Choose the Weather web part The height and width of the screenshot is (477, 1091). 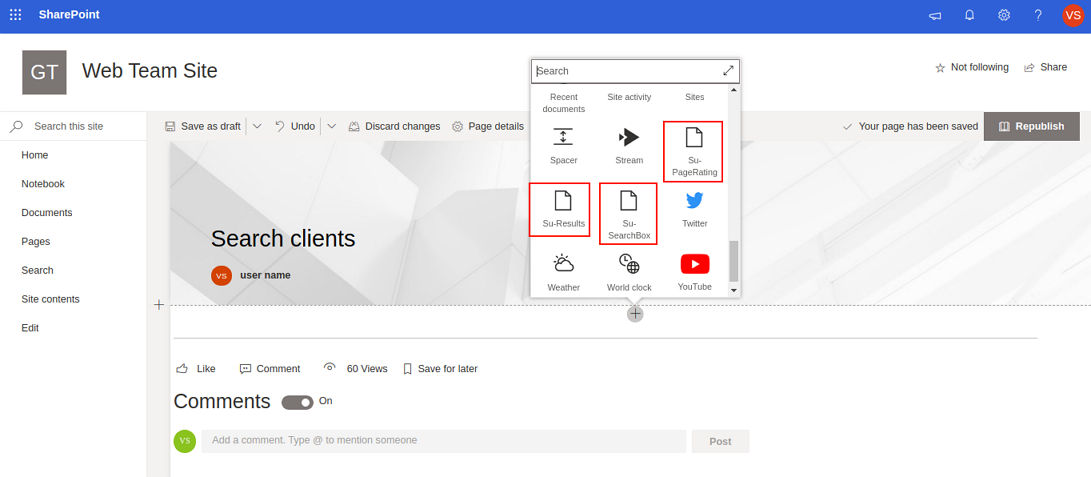[x=563, y=270]
